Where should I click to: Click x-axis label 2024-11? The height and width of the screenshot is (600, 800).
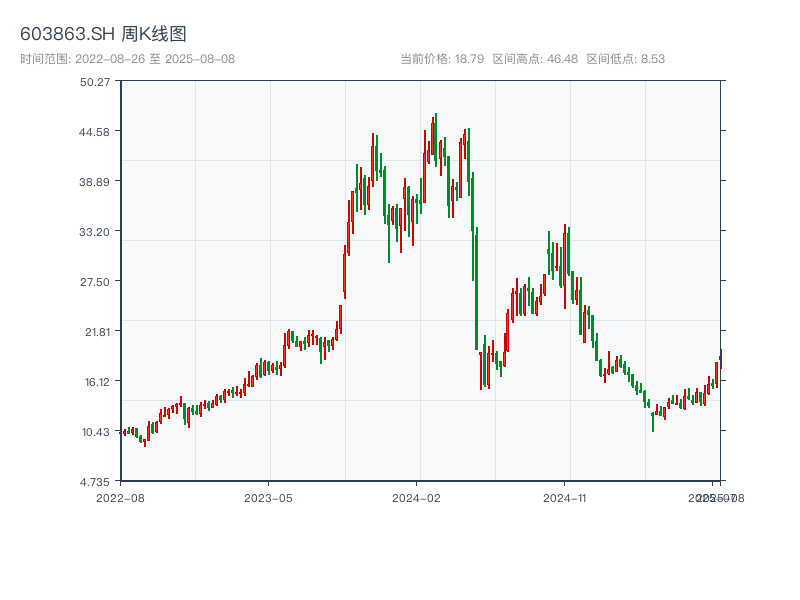(x=565, y=498)
